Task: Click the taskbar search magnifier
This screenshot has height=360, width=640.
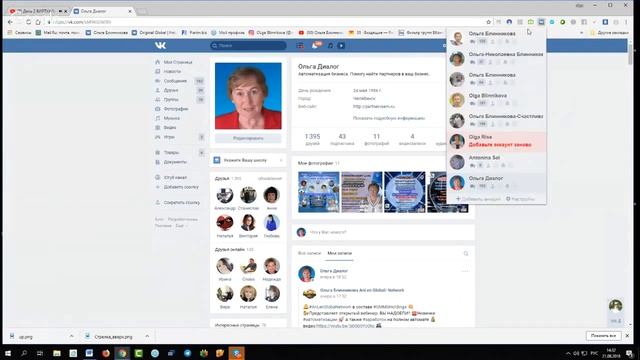Action: pos(24,353)
